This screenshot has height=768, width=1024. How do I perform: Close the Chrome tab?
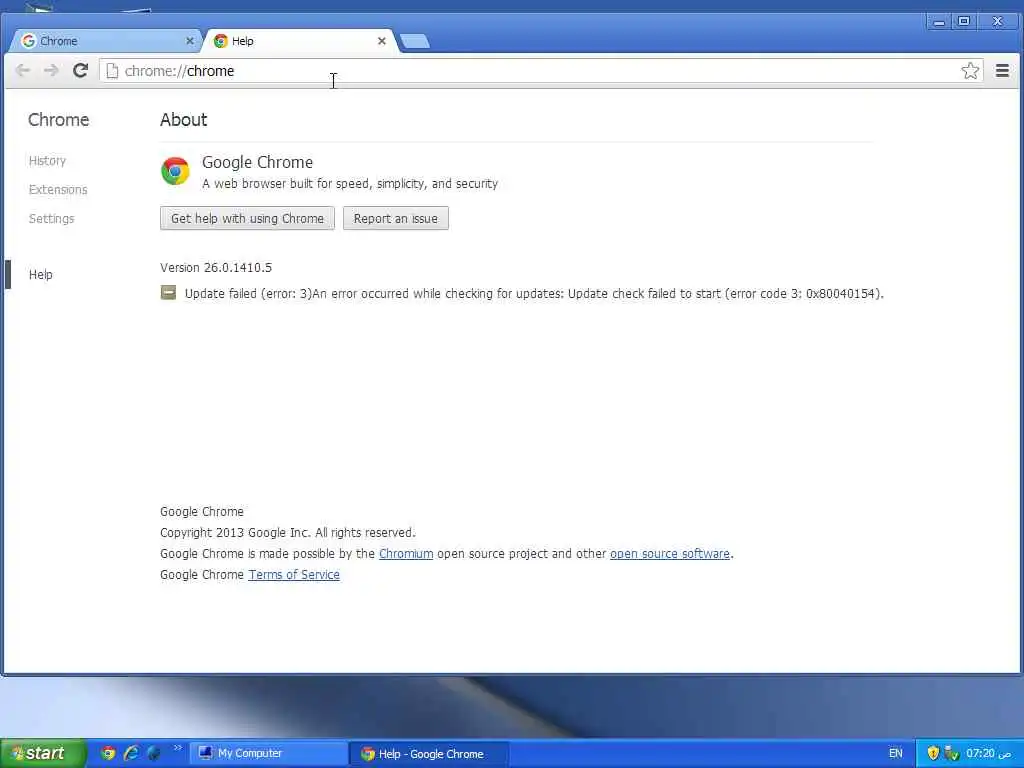click(x=190, y=40)
